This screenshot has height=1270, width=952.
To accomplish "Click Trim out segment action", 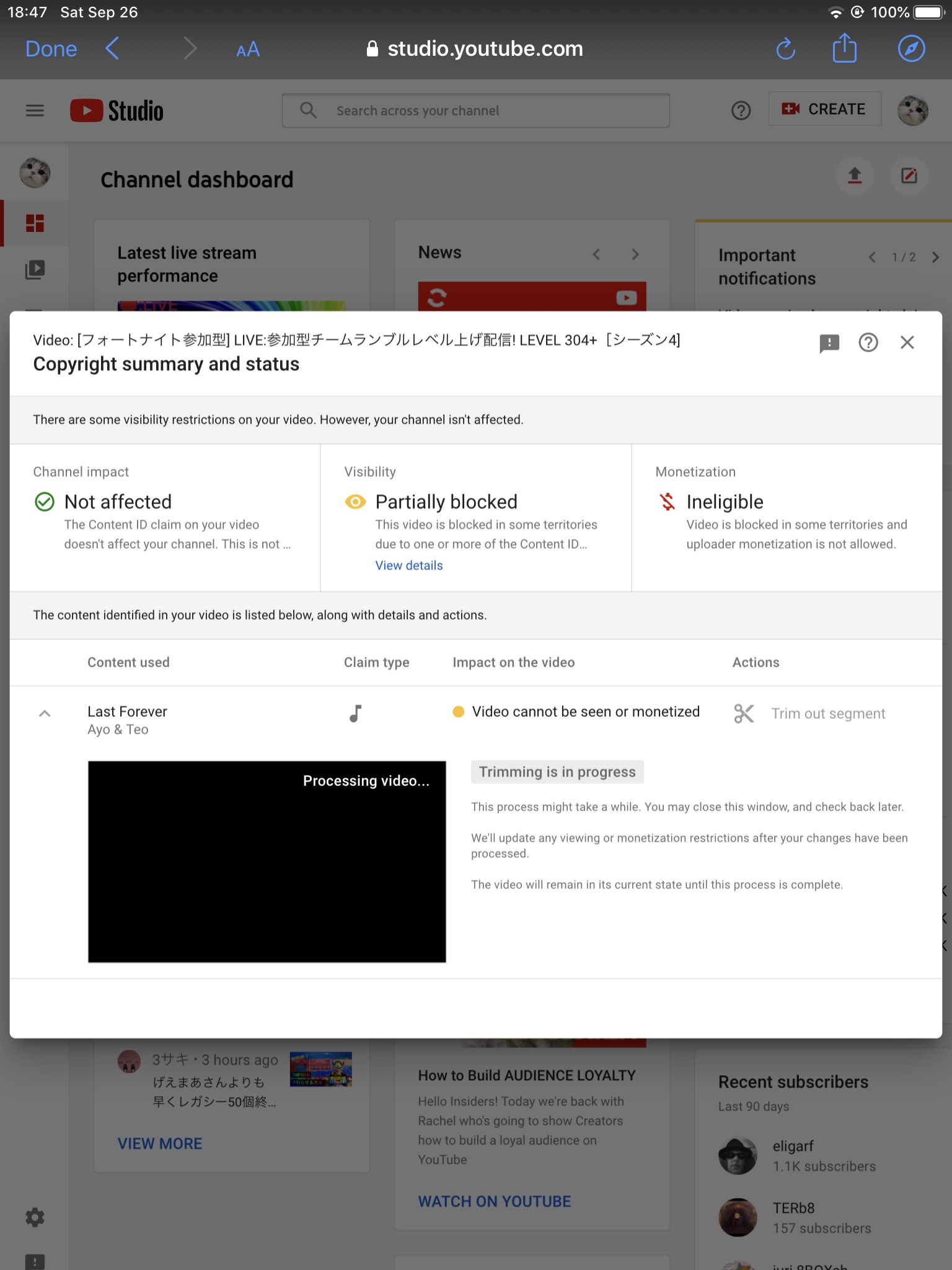I will 828,714.
